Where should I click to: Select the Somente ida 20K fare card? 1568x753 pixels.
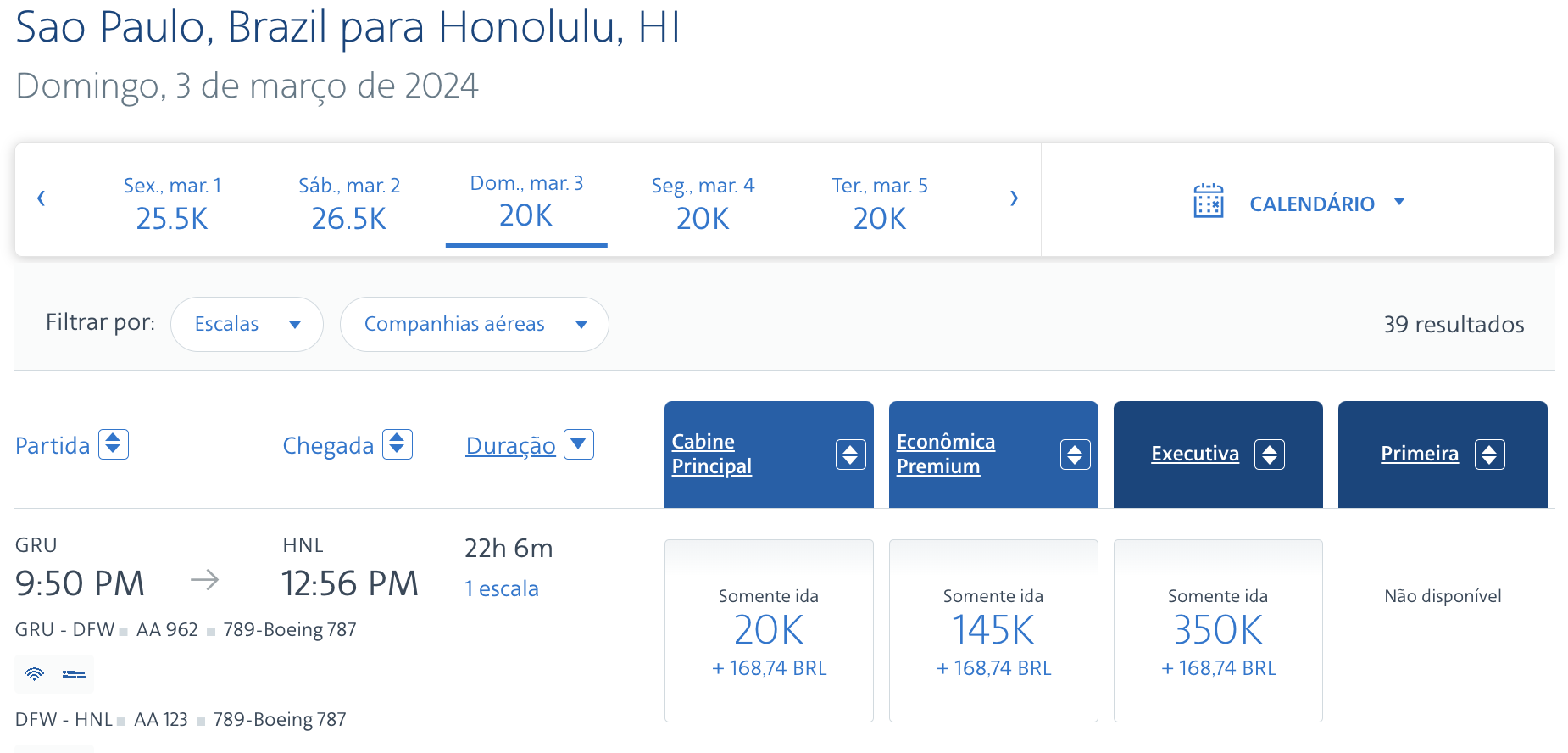pos(768,631)
